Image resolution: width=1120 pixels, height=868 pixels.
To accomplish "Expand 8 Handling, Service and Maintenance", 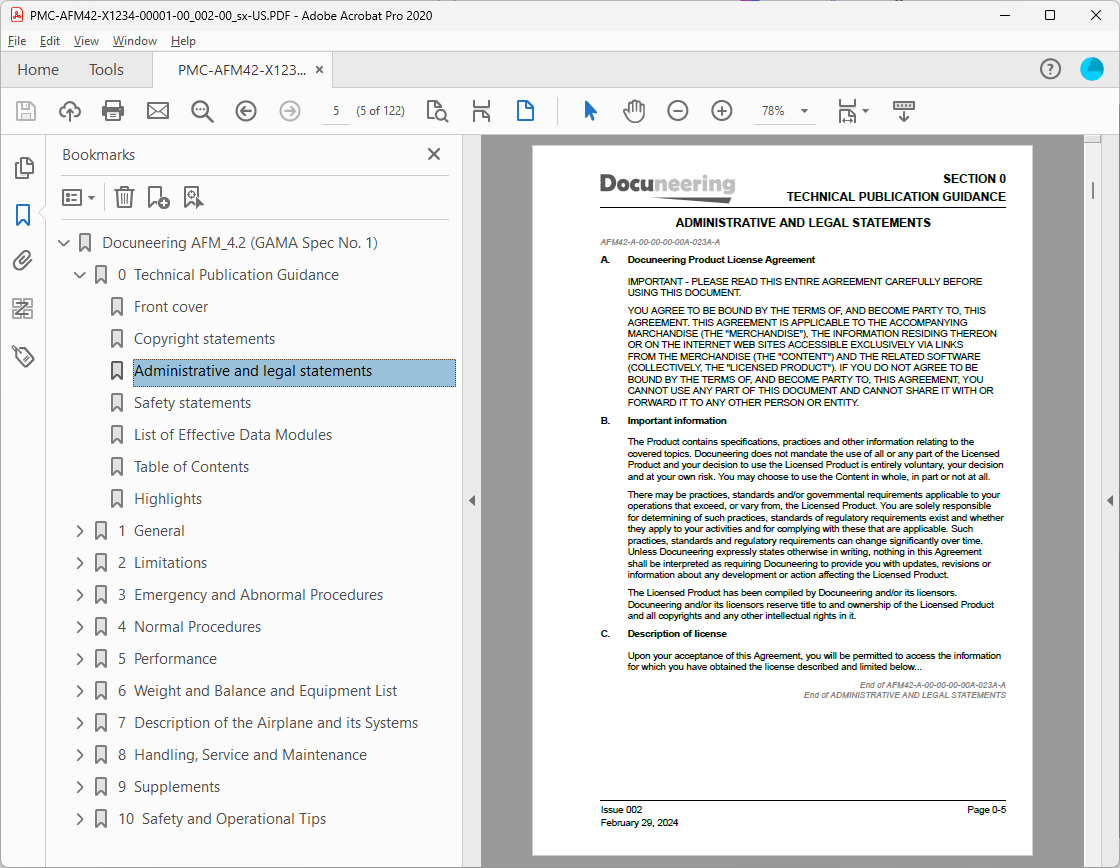I will [80, 755].
